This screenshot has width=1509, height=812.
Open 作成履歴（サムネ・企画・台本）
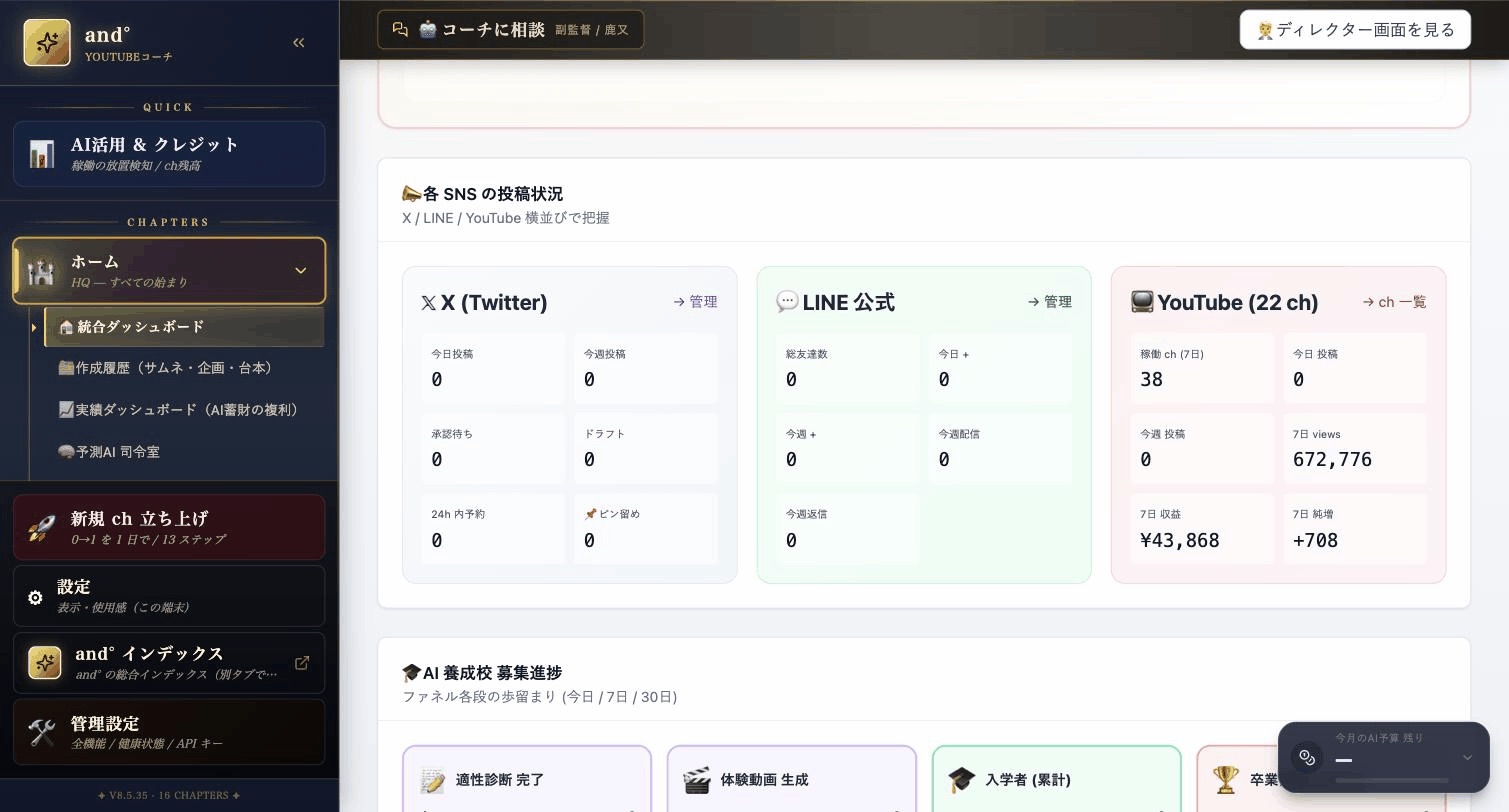click(x=165, y=368)
